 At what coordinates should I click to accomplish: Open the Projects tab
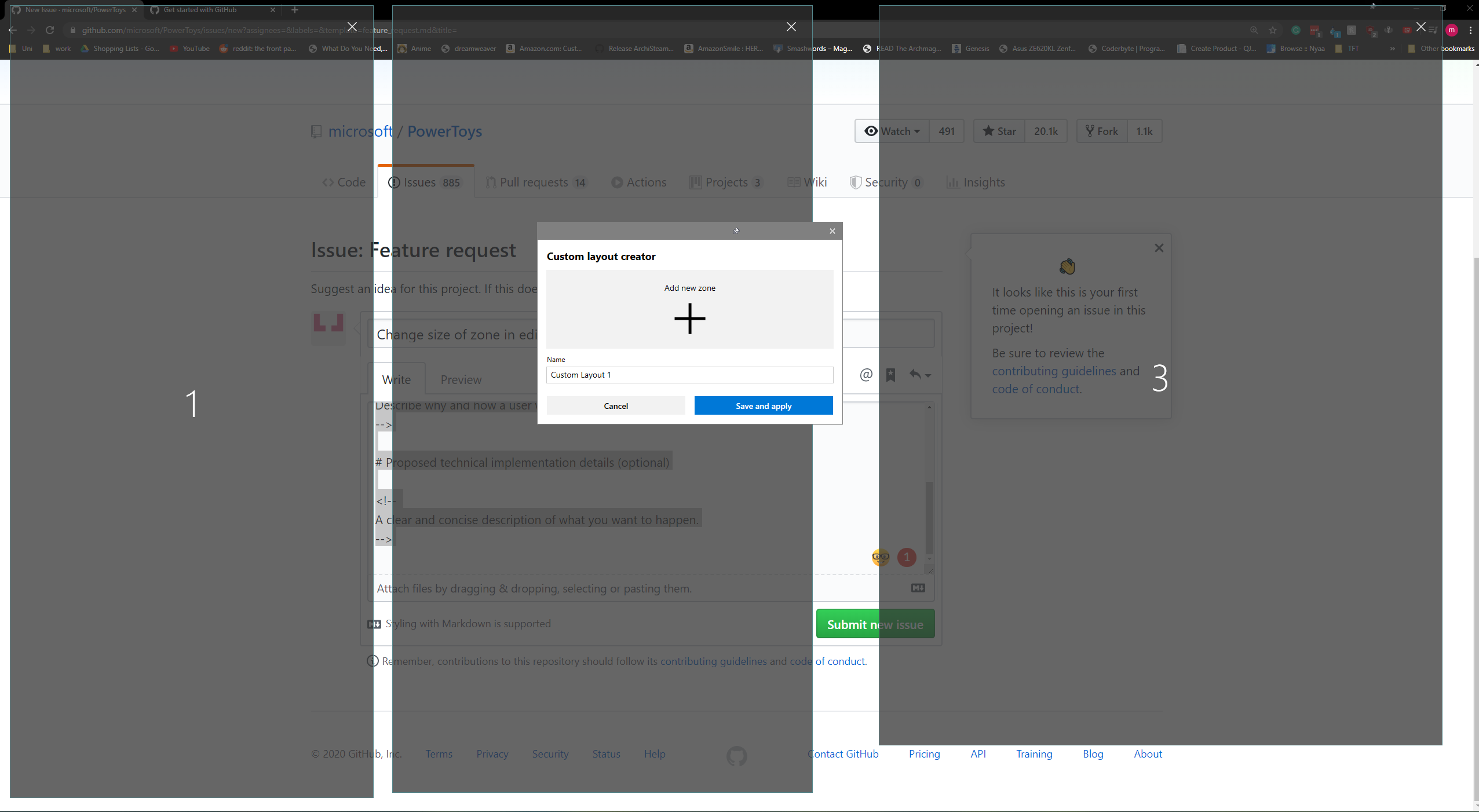(x=726, y=182)
